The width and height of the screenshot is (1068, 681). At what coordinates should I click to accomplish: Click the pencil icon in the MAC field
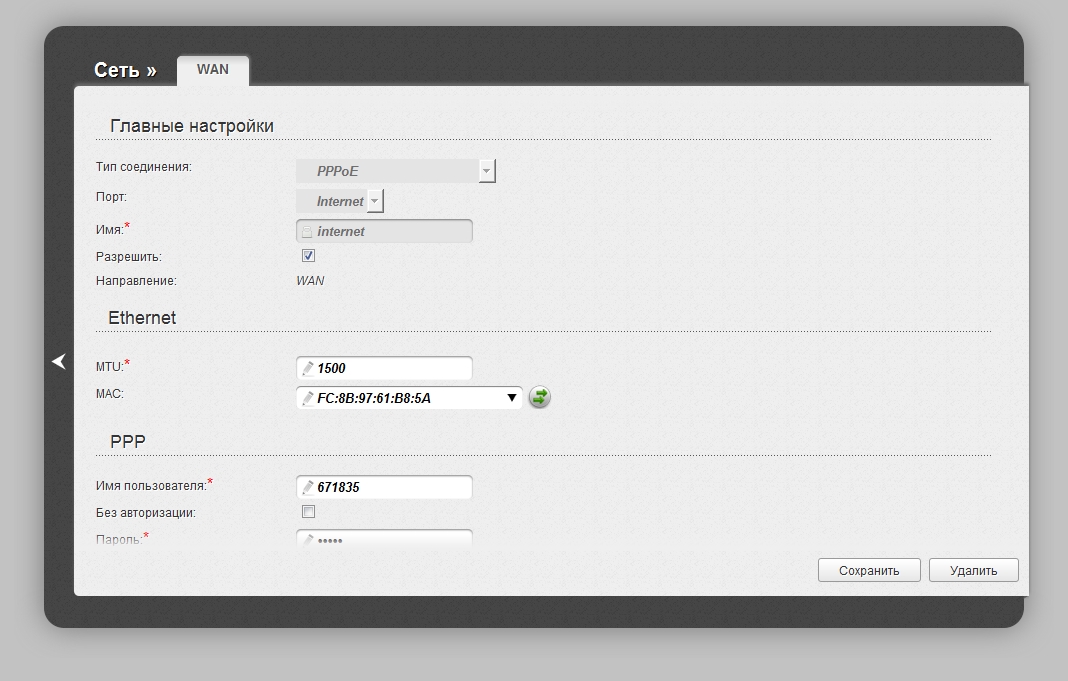click(308, 399)
